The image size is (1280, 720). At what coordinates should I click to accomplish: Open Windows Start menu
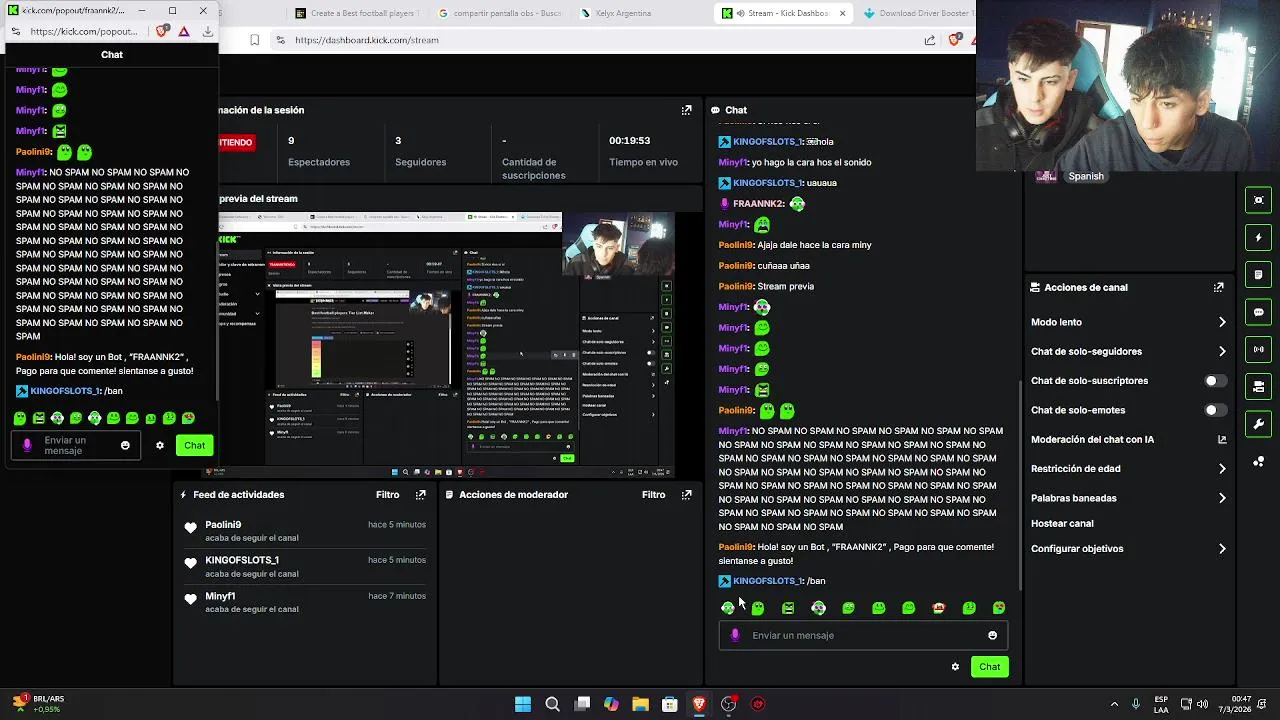(x=523, y=704)
